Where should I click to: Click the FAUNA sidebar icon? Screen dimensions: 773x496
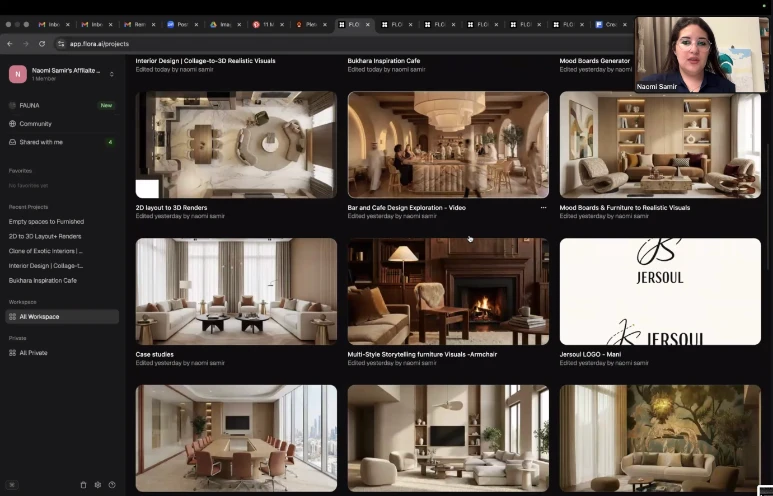12,105
